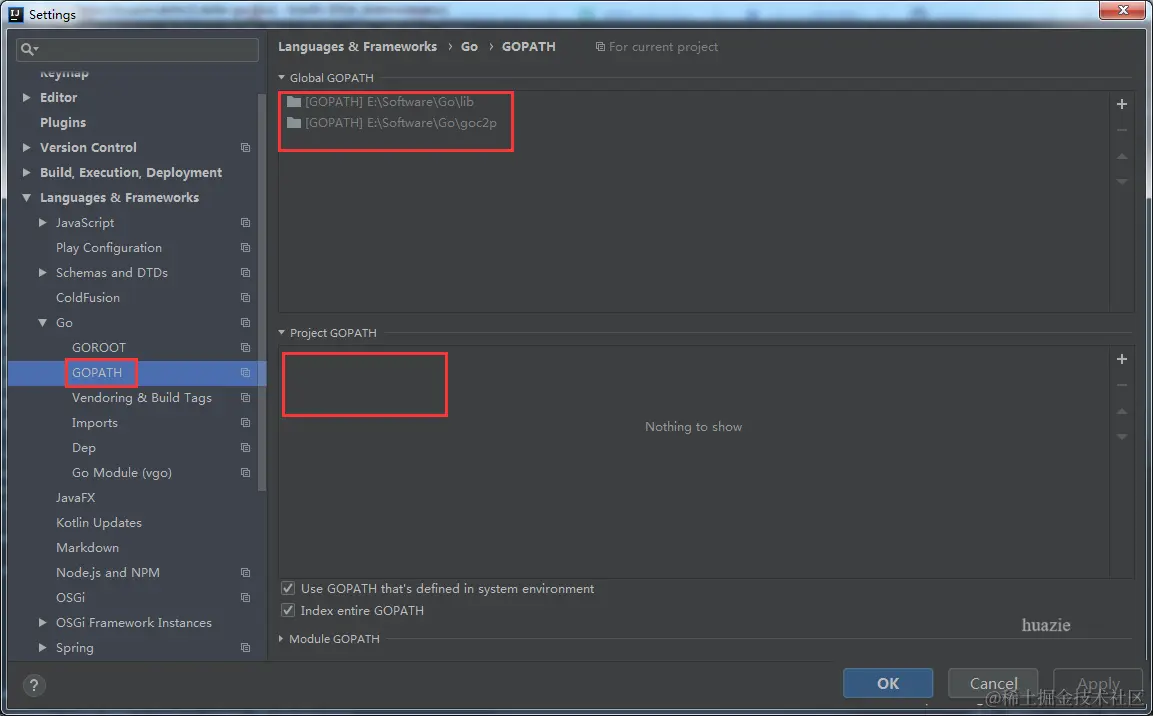
Task: Collapse the Go settings node
Action: click(43, 323)
